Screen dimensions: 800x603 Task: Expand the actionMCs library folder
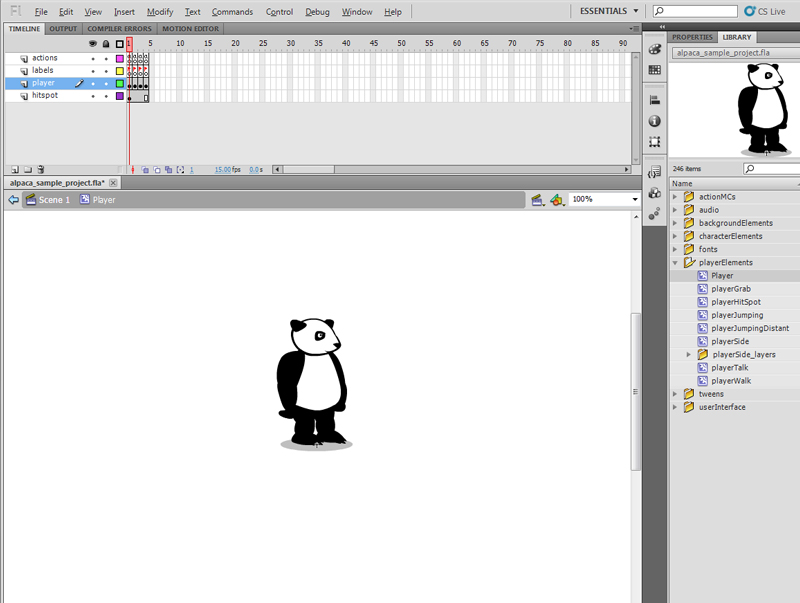tap(675, 197)
